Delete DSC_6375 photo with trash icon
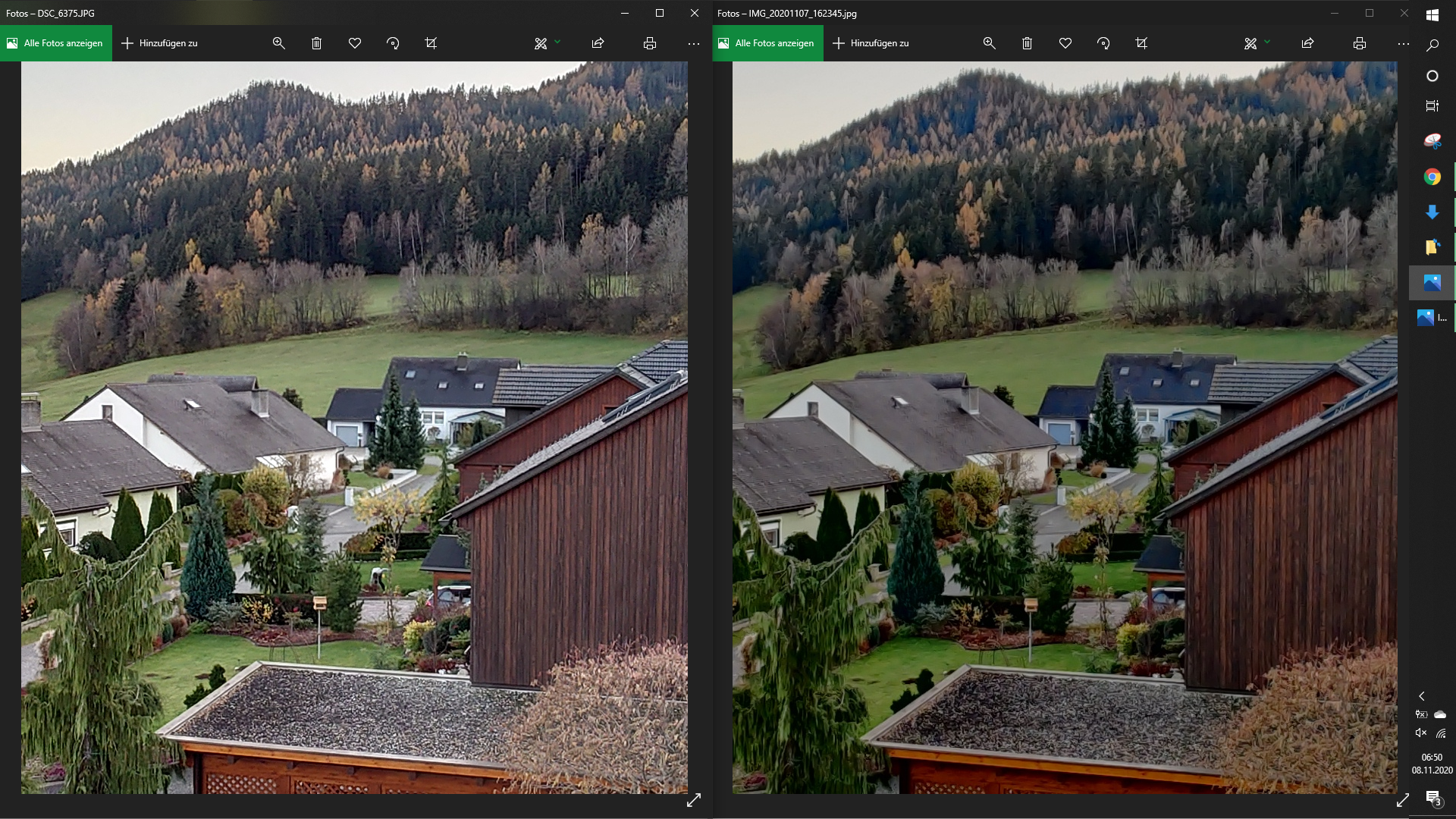This screenshot has height=819, width=1456. [317, 43]
